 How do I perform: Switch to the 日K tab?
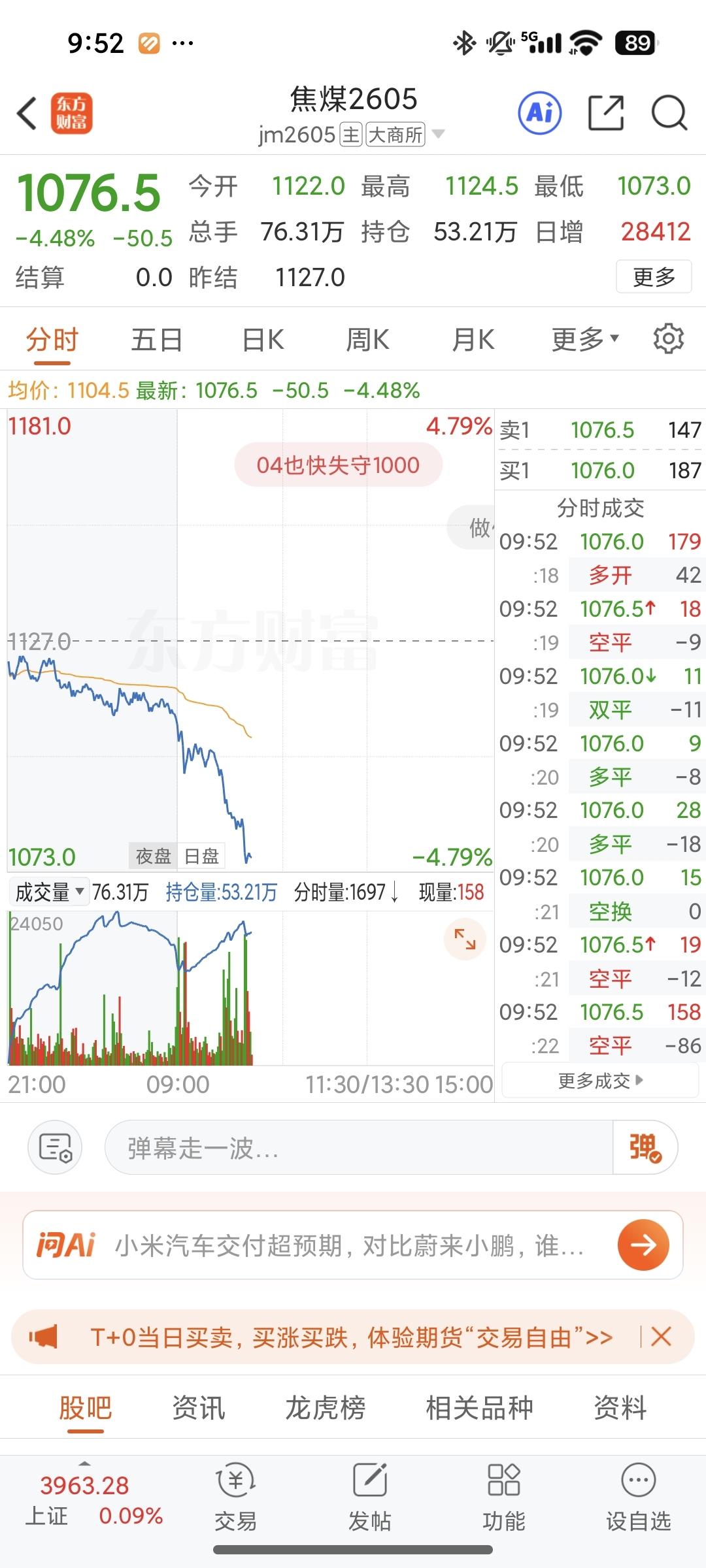pos(263,340)
